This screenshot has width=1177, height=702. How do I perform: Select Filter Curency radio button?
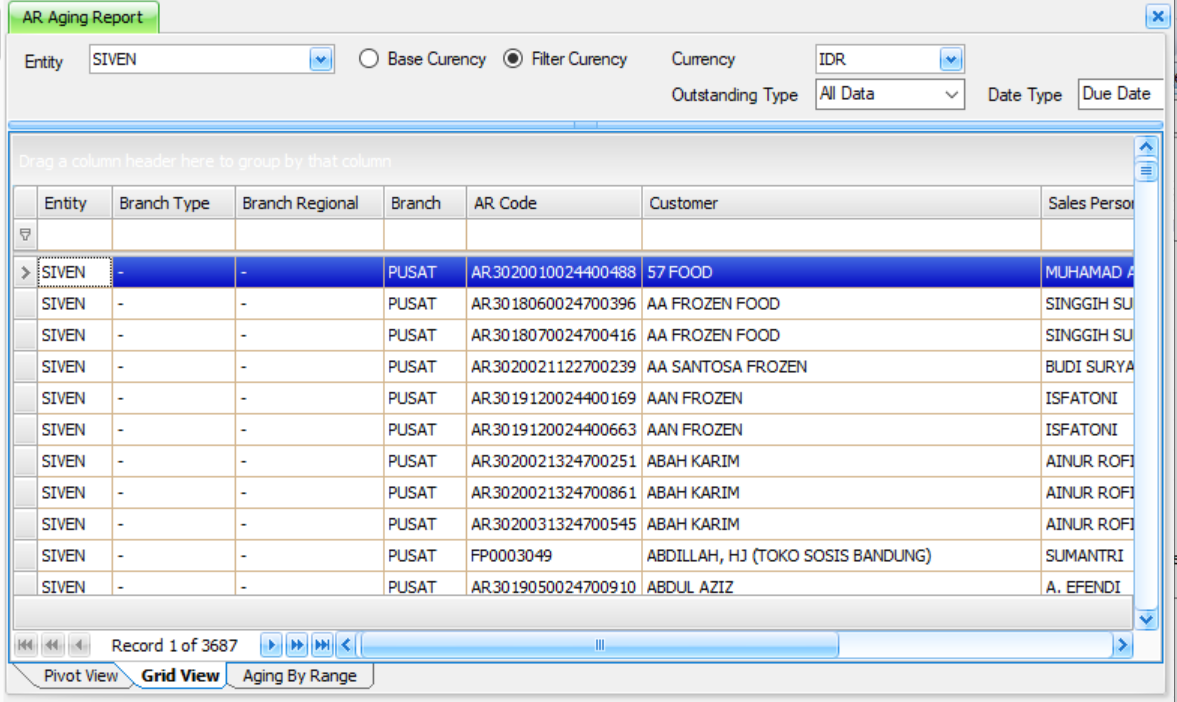pos(513,59)
